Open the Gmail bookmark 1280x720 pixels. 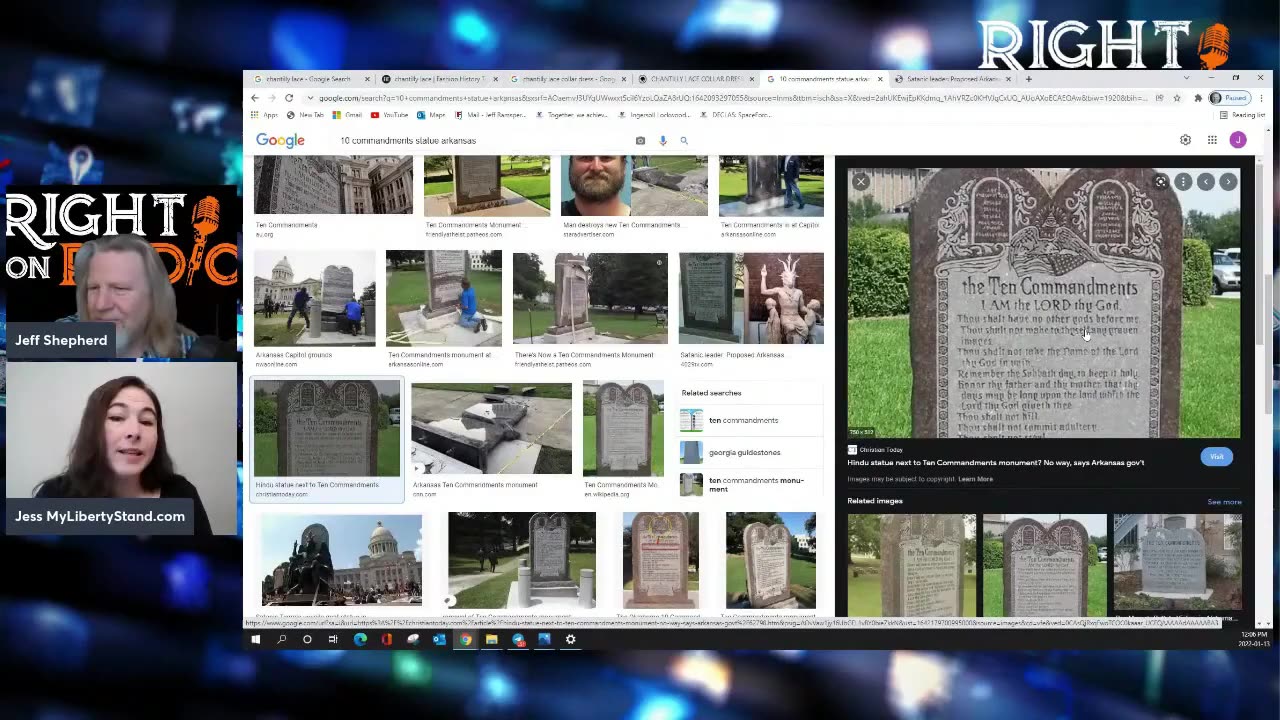pos(347,115)
